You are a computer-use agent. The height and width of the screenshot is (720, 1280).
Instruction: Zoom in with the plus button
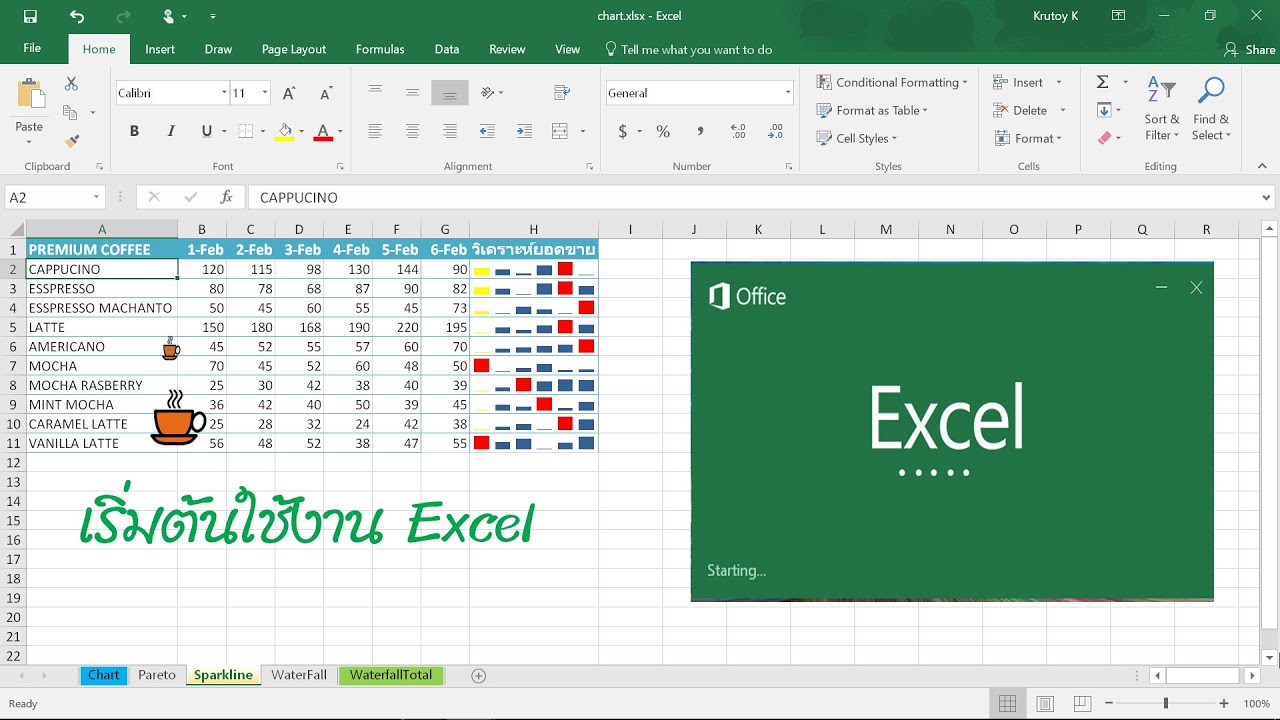(1224, 704)
